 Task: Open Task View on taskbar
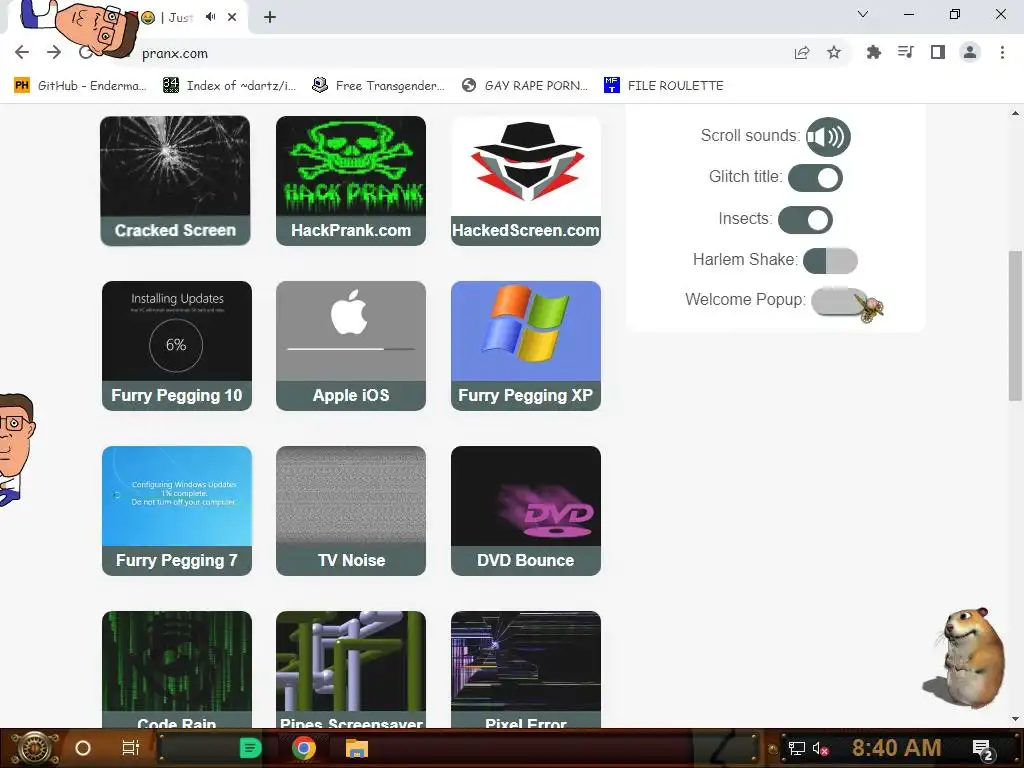(x=131, y=748)
